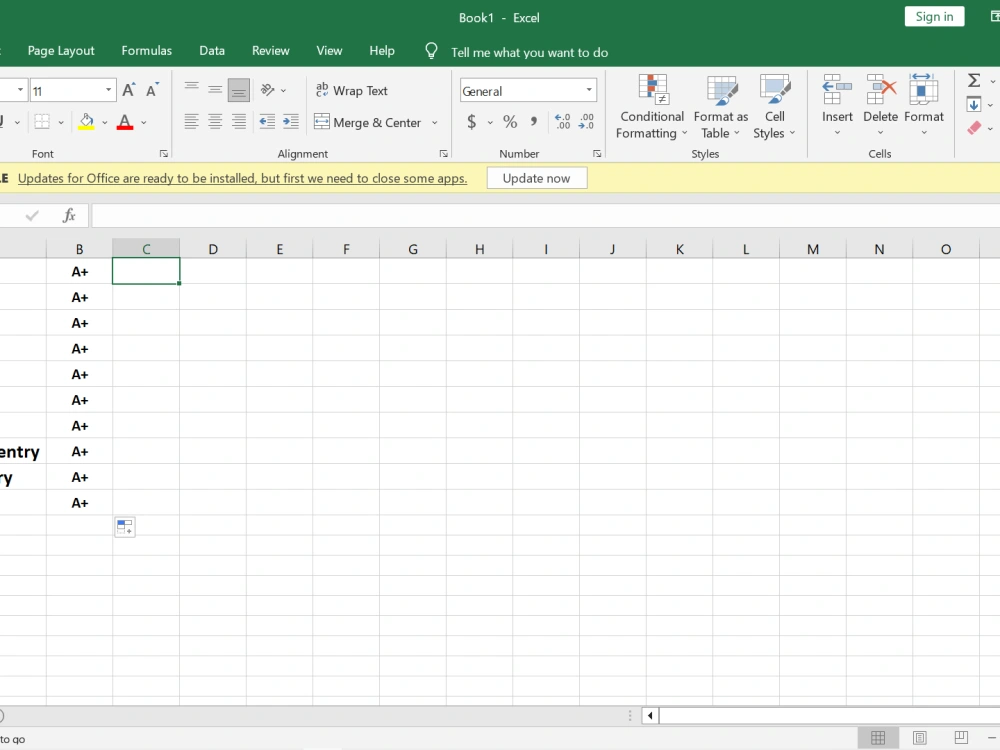
Task: Open the Format cells menu
Action: point(923,105)
